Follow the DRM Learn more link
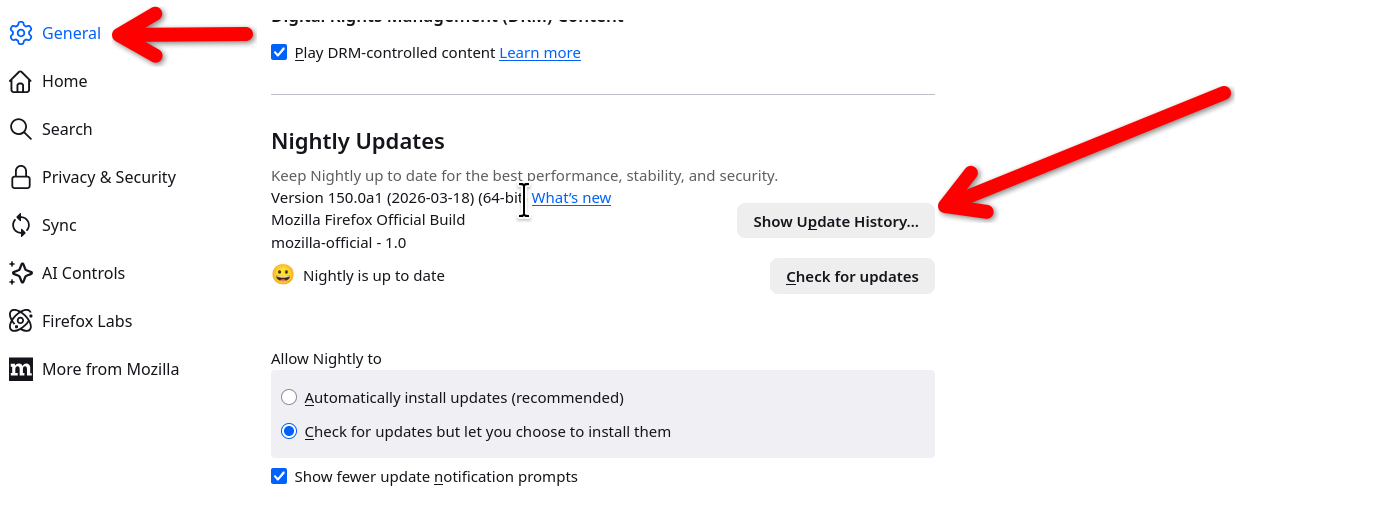 tap(540, 52)
